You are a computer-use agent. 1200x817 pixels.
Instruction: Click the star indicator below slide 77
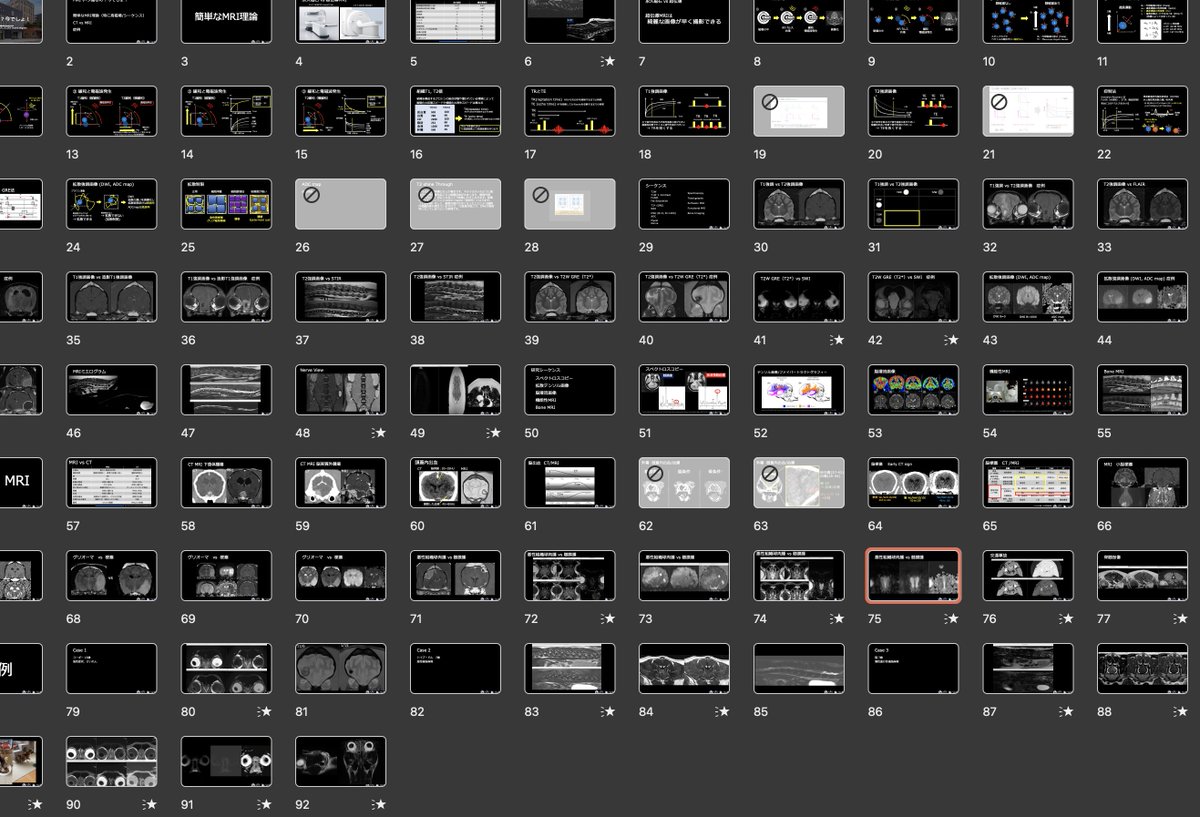[x=1181, y=620]
